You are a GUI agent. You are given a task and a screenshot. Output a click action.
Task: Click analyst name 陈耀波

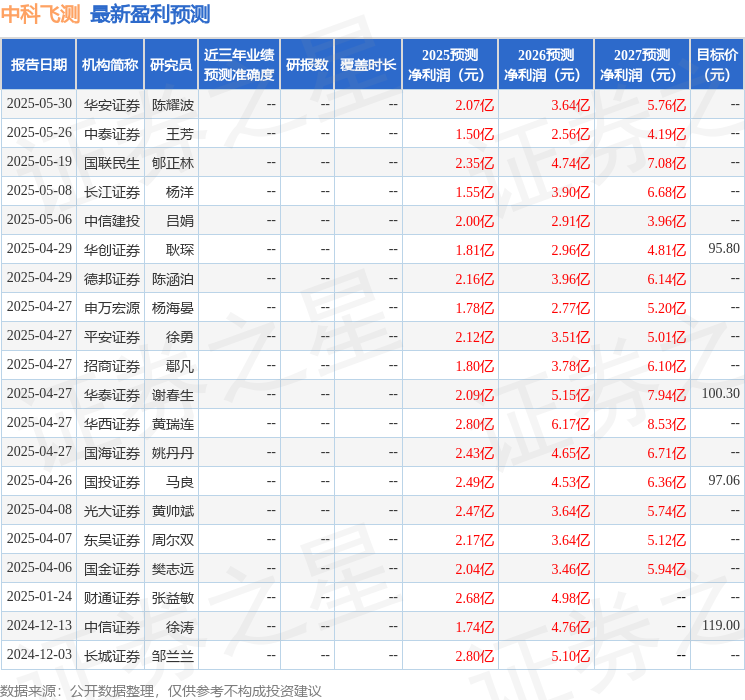point(172,105)
